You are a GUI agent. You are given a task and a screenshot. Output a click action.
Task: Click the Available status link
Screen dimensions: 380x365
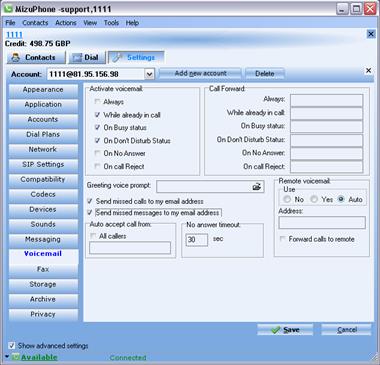[39, 357]
